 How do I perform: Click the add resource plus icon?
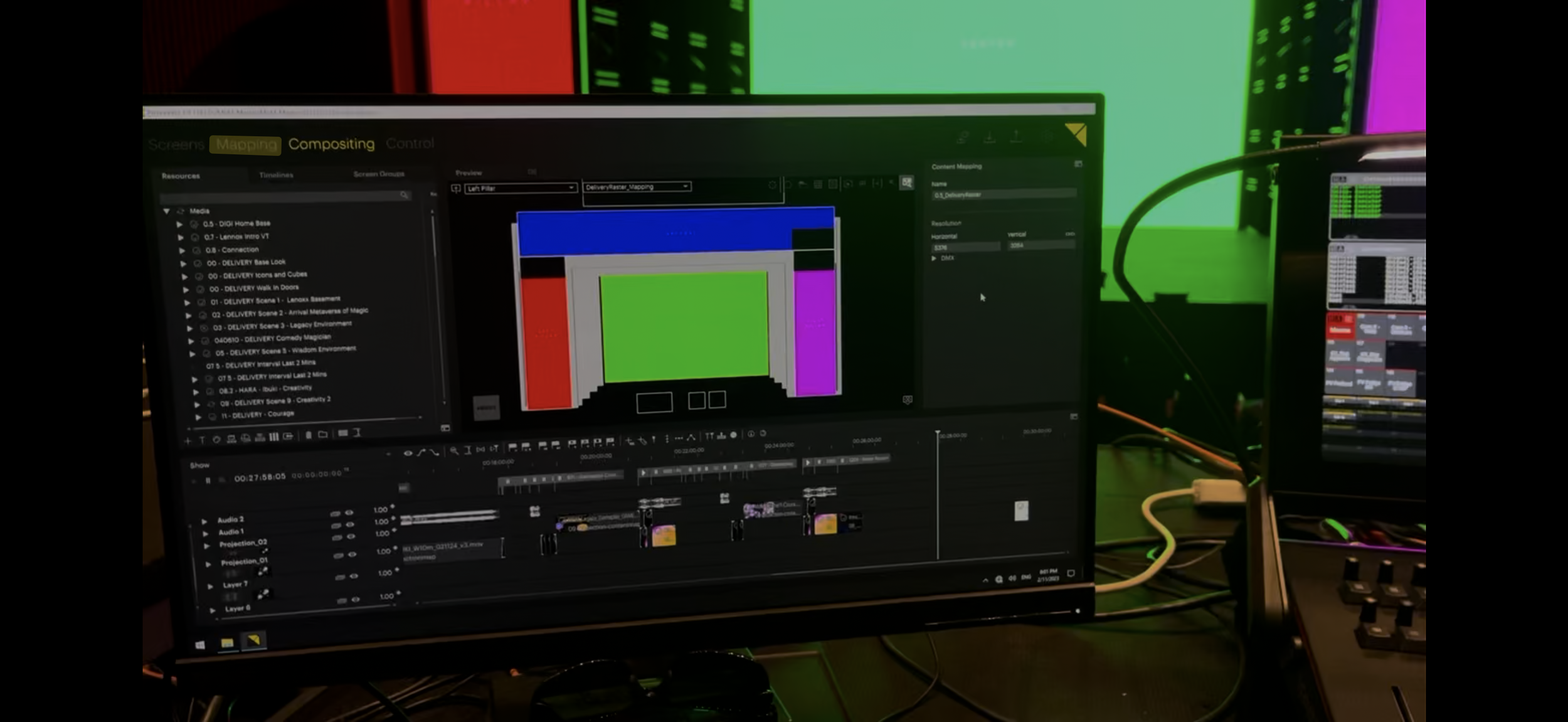tap(188, 441)
